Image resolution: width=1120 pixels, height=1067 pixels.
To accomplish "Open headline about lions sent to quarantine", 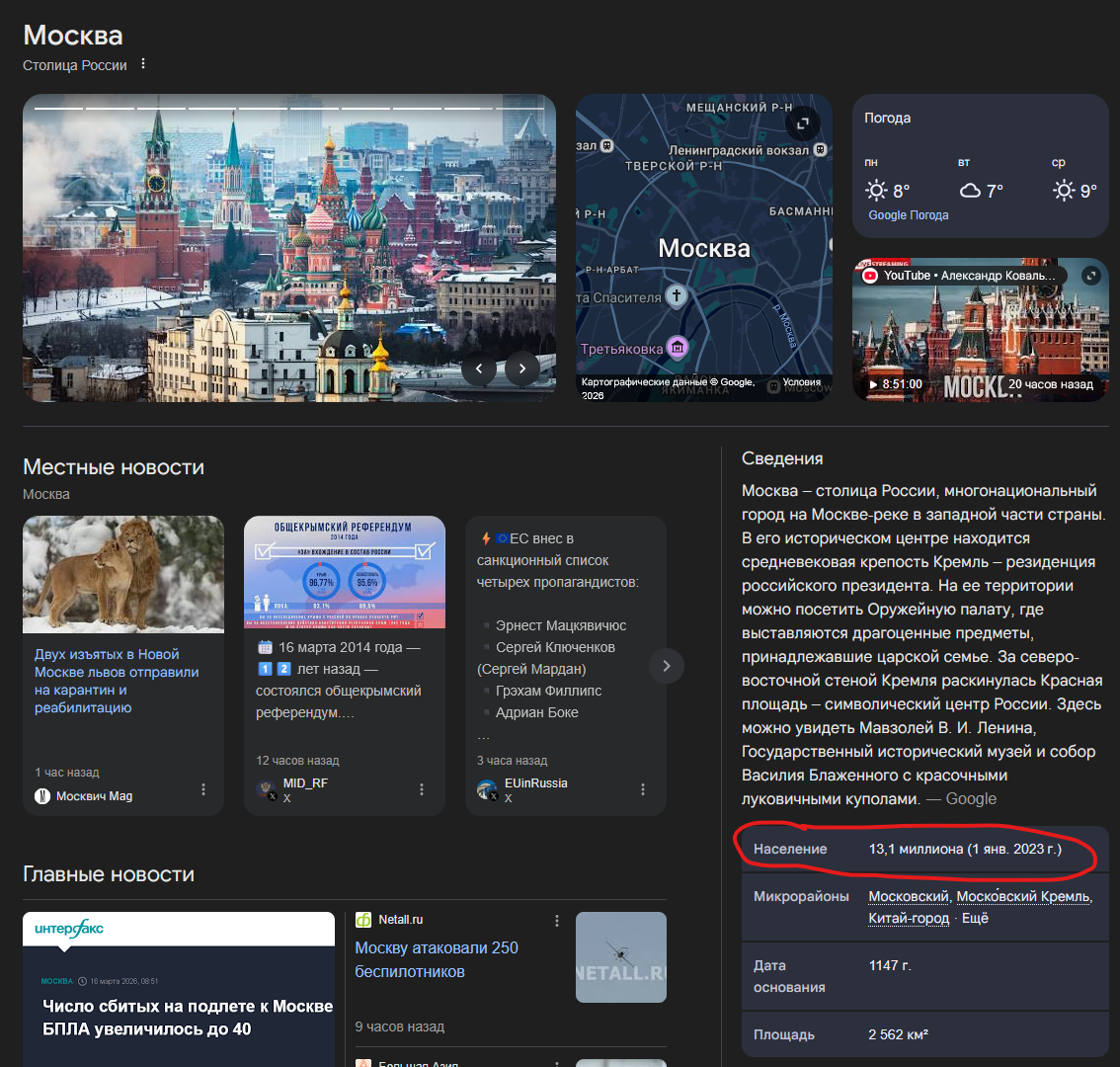I will coord(117,681).
